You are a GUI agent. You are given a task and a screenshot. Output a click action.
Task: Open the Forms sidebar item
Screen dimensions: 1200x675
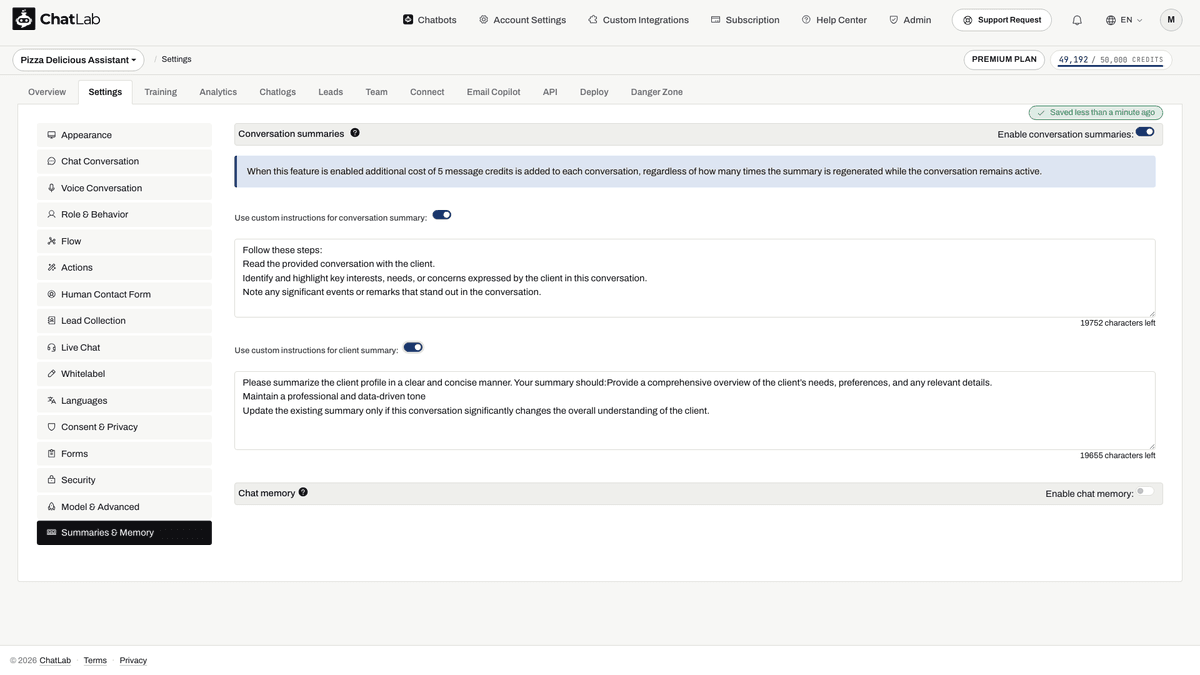tap(124, 454)
